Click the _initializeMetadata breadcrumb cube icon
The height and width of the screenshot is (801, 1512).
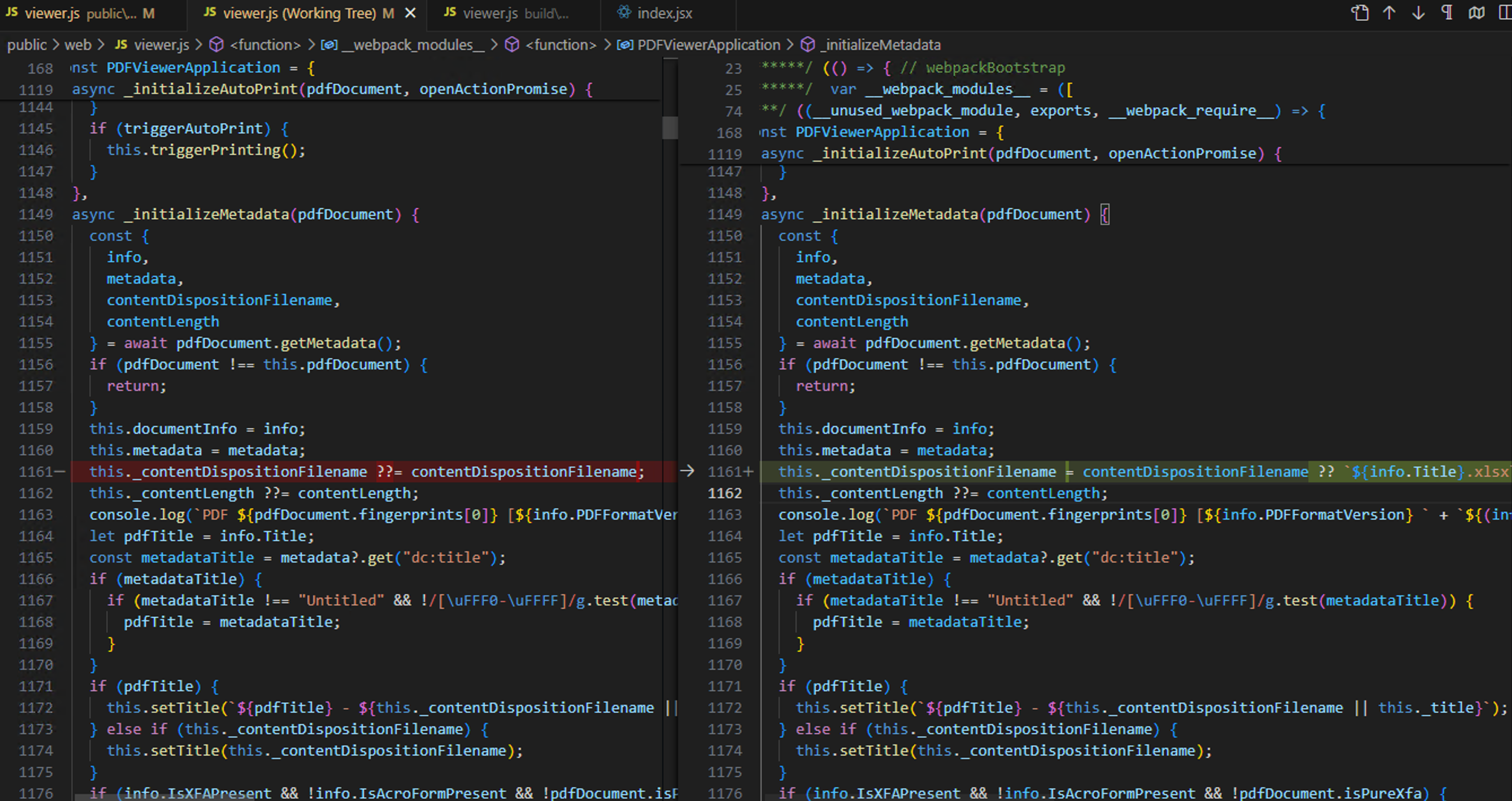click(807, 45)
